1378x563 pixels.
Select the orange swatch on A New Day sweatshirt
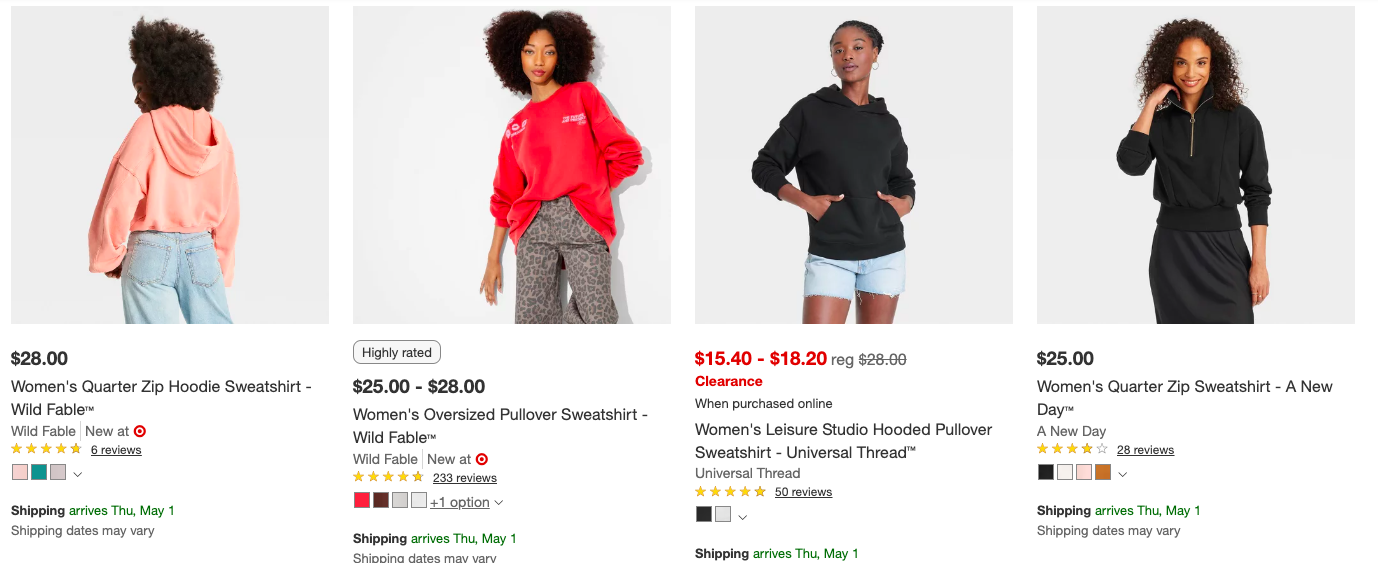tap(1103, 472)
